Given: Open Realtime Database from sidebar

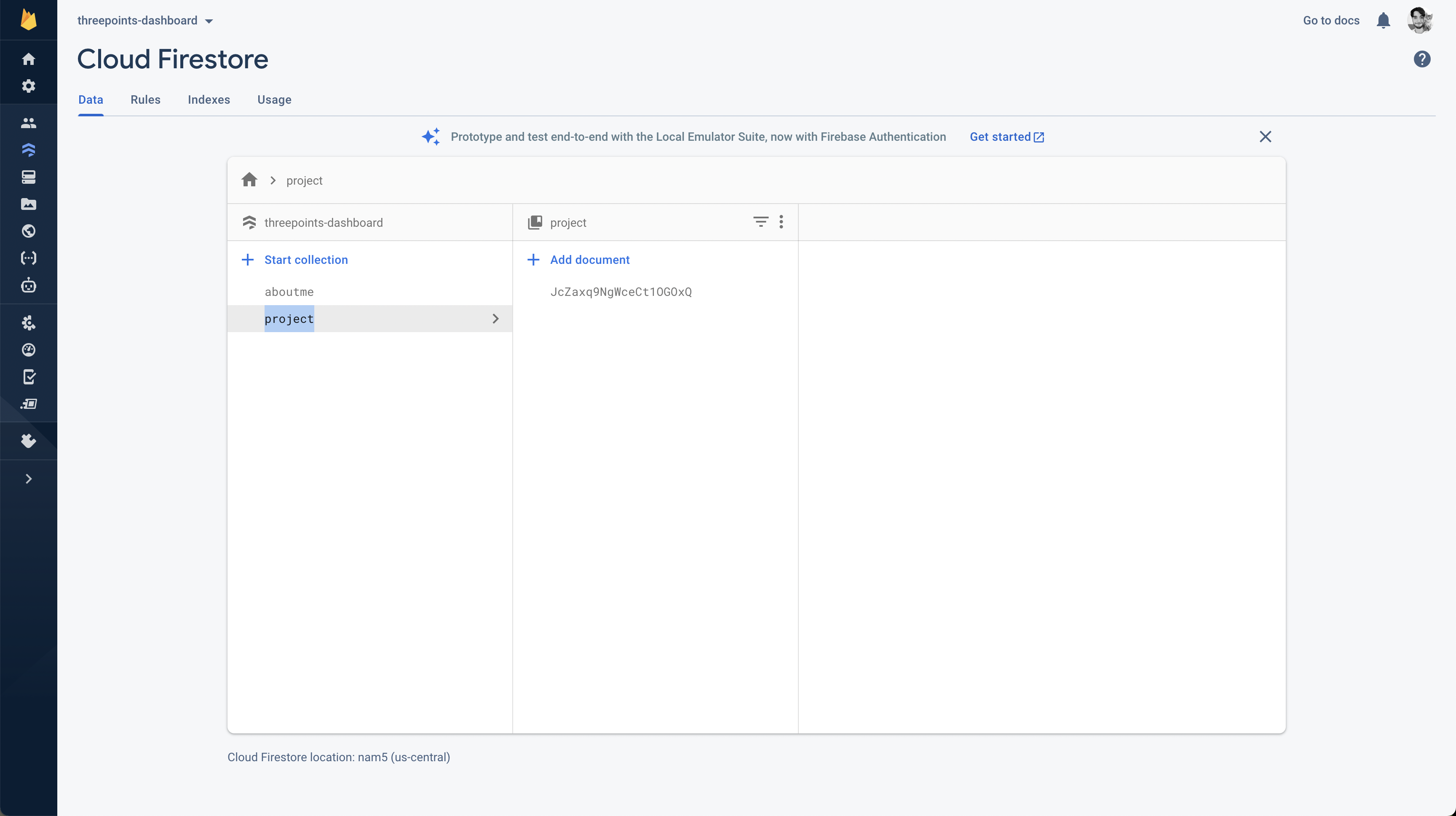Looking at the screenshot, I should pyautogui.click(x=28, y=177).
